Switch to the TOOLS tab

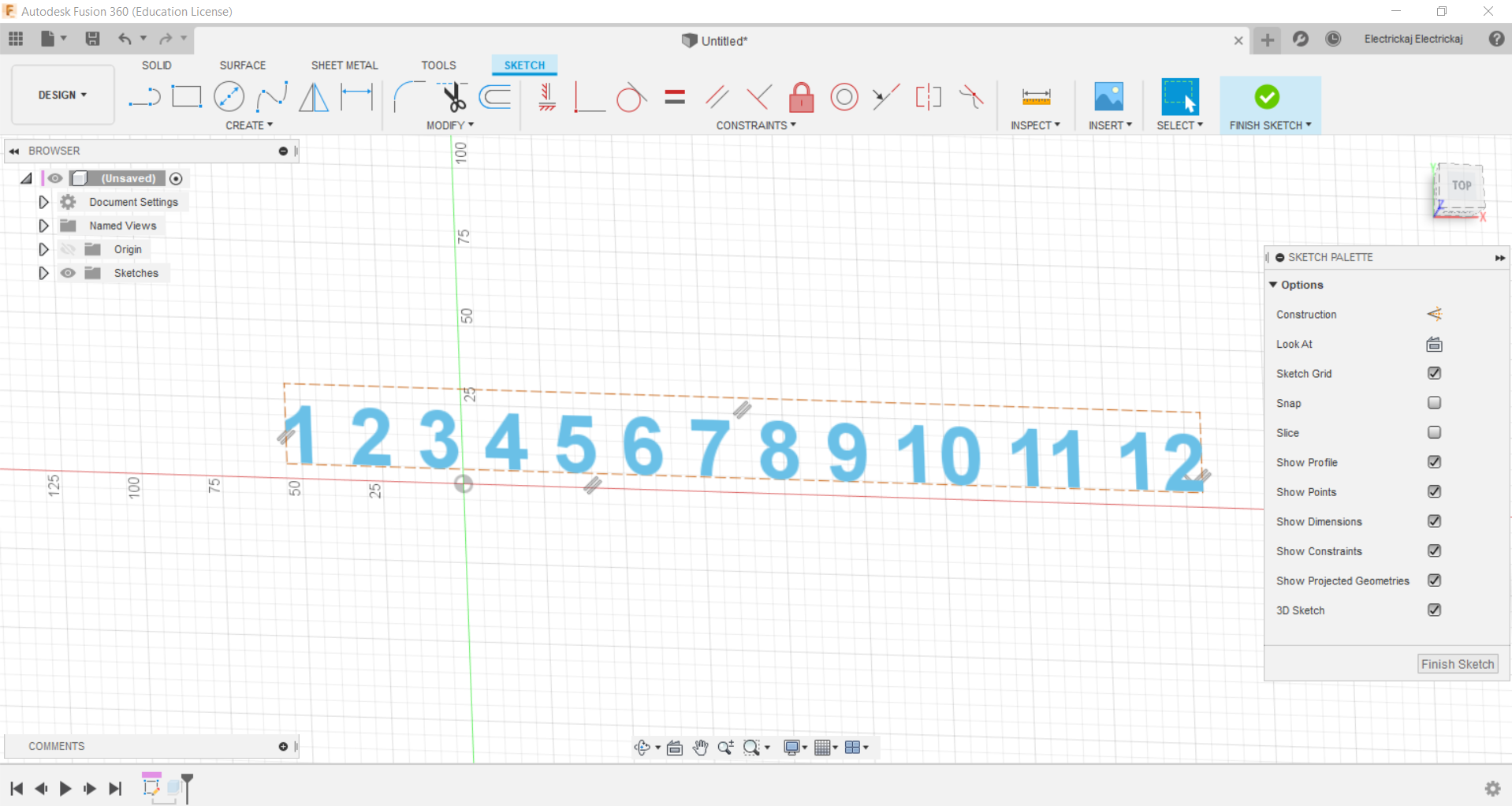[x=438, y=65]
